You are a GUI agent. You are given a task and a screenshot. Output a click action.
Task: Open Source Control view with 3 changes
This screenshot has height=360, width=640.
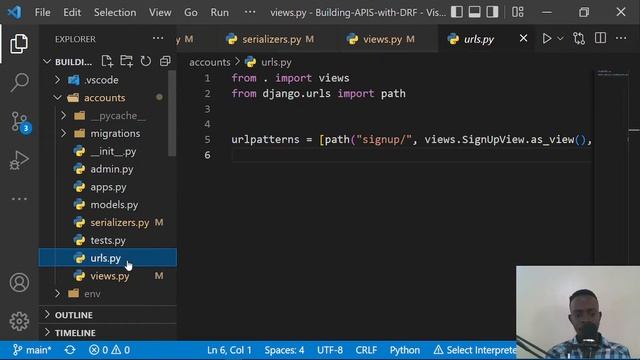coord(19,122)
